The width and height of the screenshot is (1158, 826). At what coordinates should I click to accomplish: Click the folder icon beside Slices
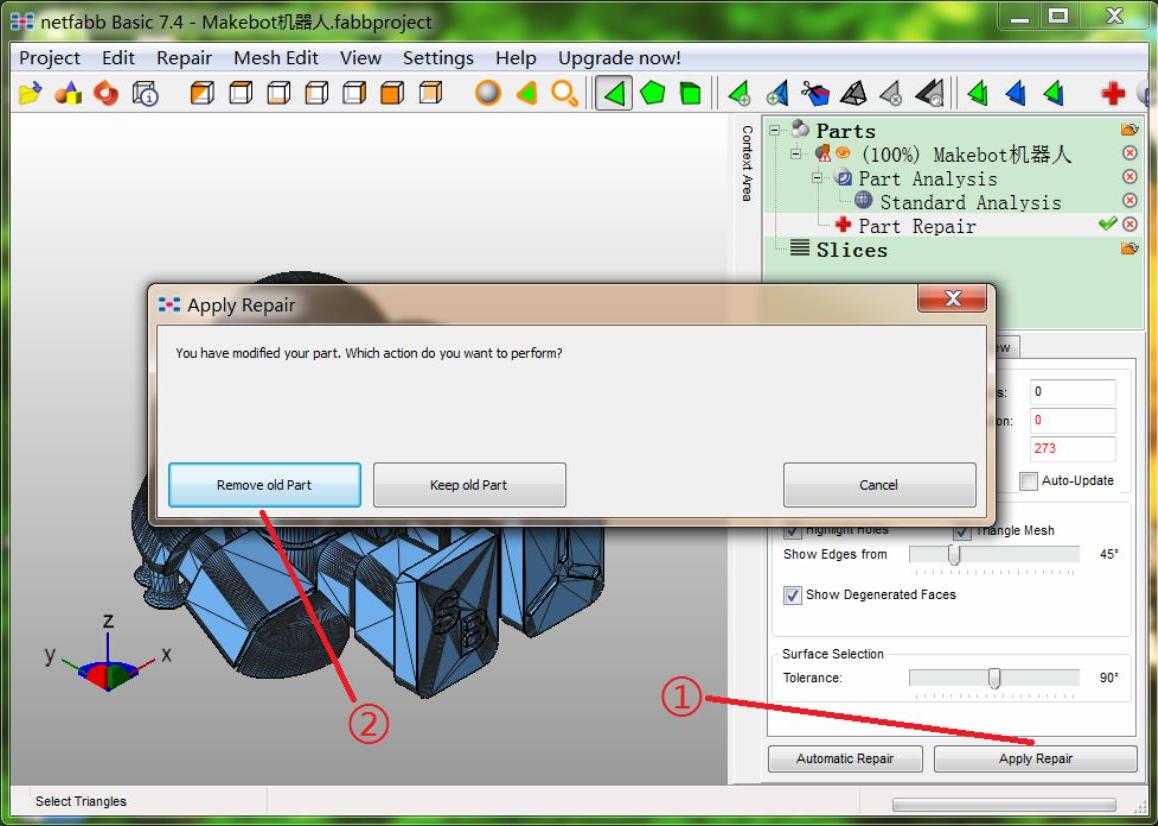(1129, 248)
